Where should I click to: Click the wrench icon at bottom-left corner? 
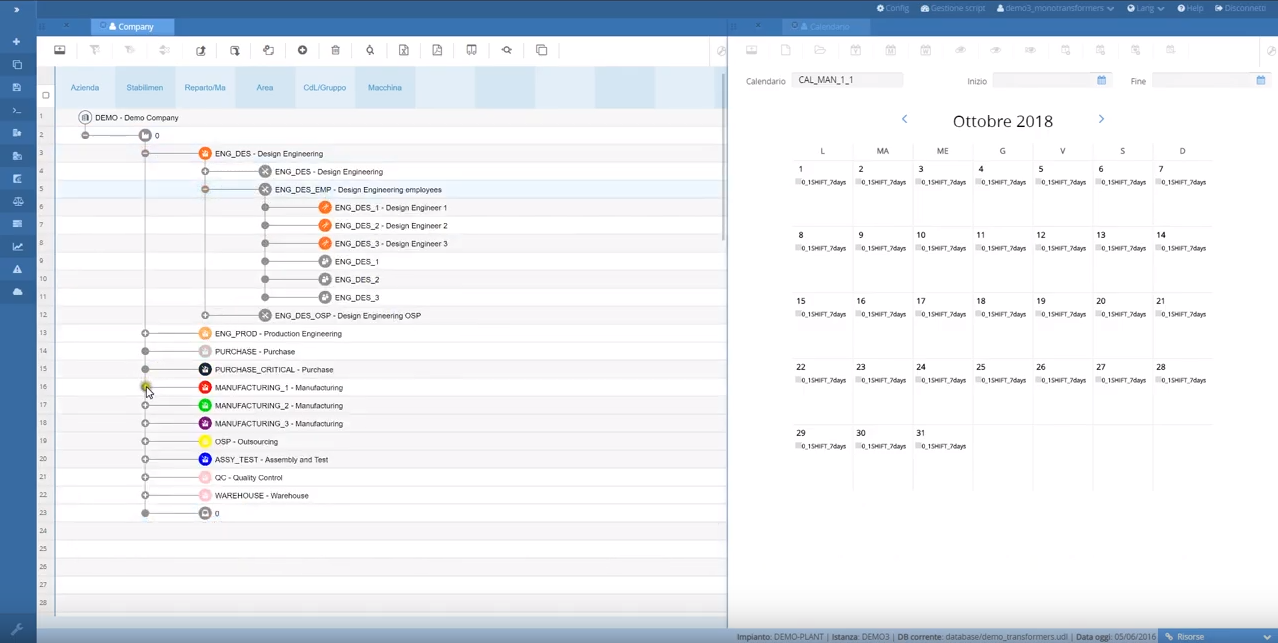point(17,630)
